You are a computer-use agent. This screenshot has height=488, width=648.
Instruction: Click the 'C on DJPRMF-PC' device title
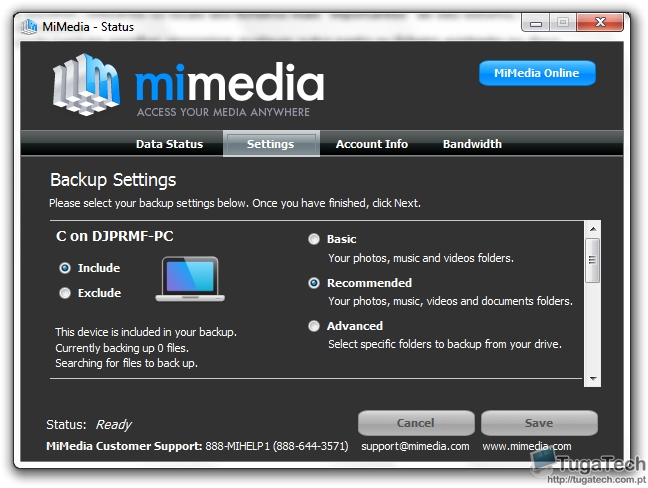114,236
